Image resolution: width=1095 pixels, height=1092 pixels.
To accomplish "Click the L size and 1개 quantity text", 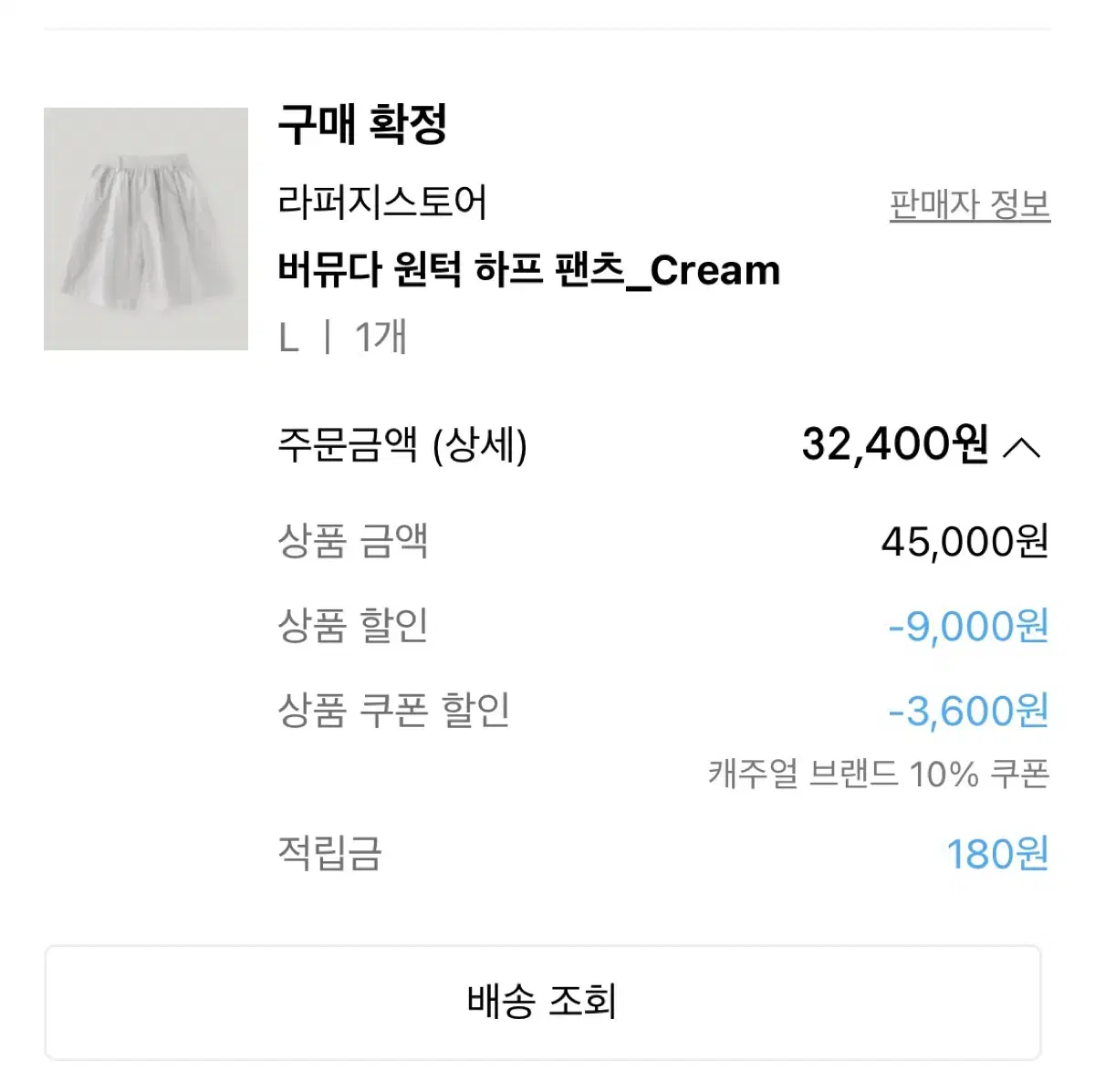I will pos(343,338).
